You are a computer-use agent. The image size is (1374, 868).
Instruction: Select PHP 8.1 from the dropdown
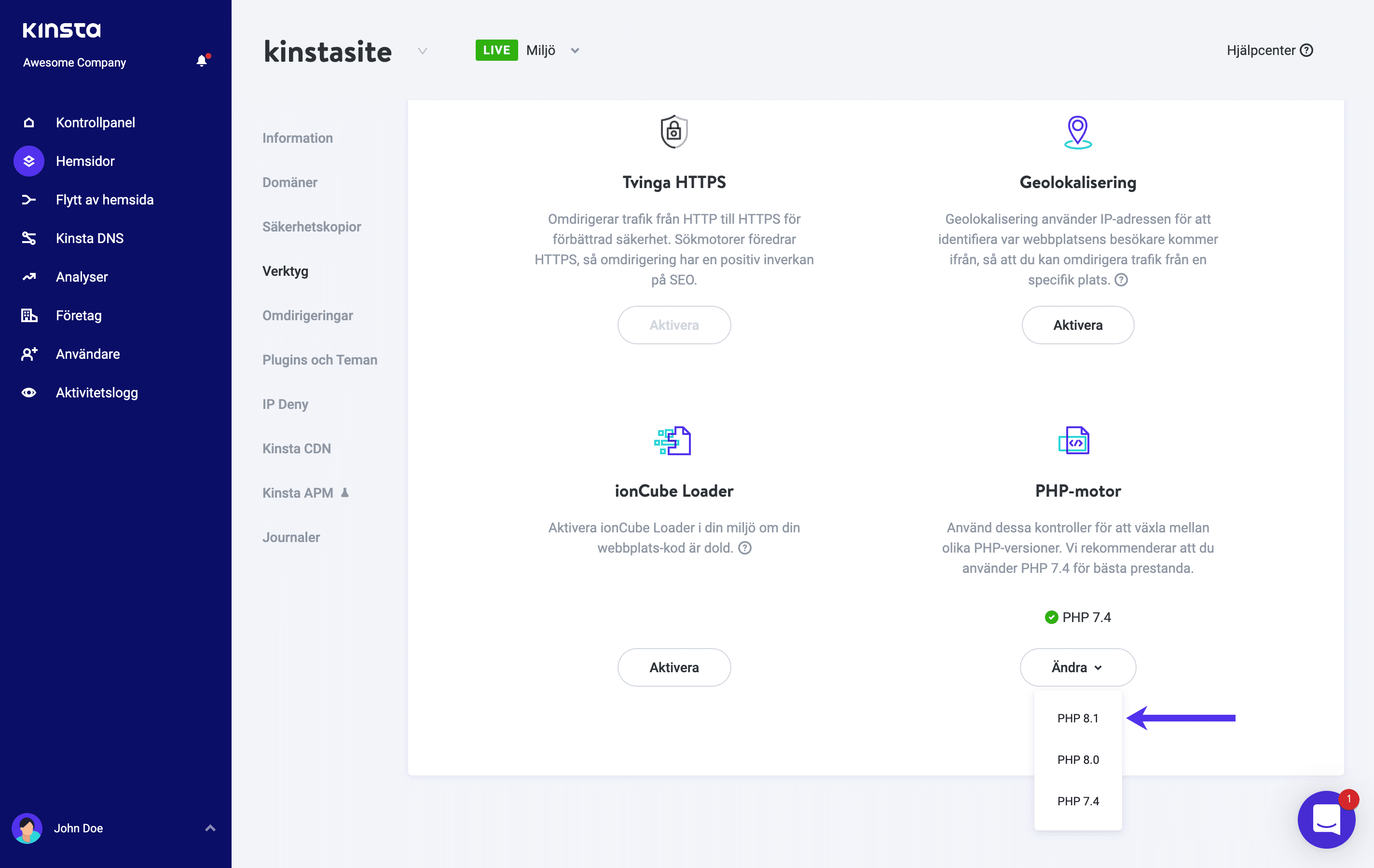(x=1077, y=719)
